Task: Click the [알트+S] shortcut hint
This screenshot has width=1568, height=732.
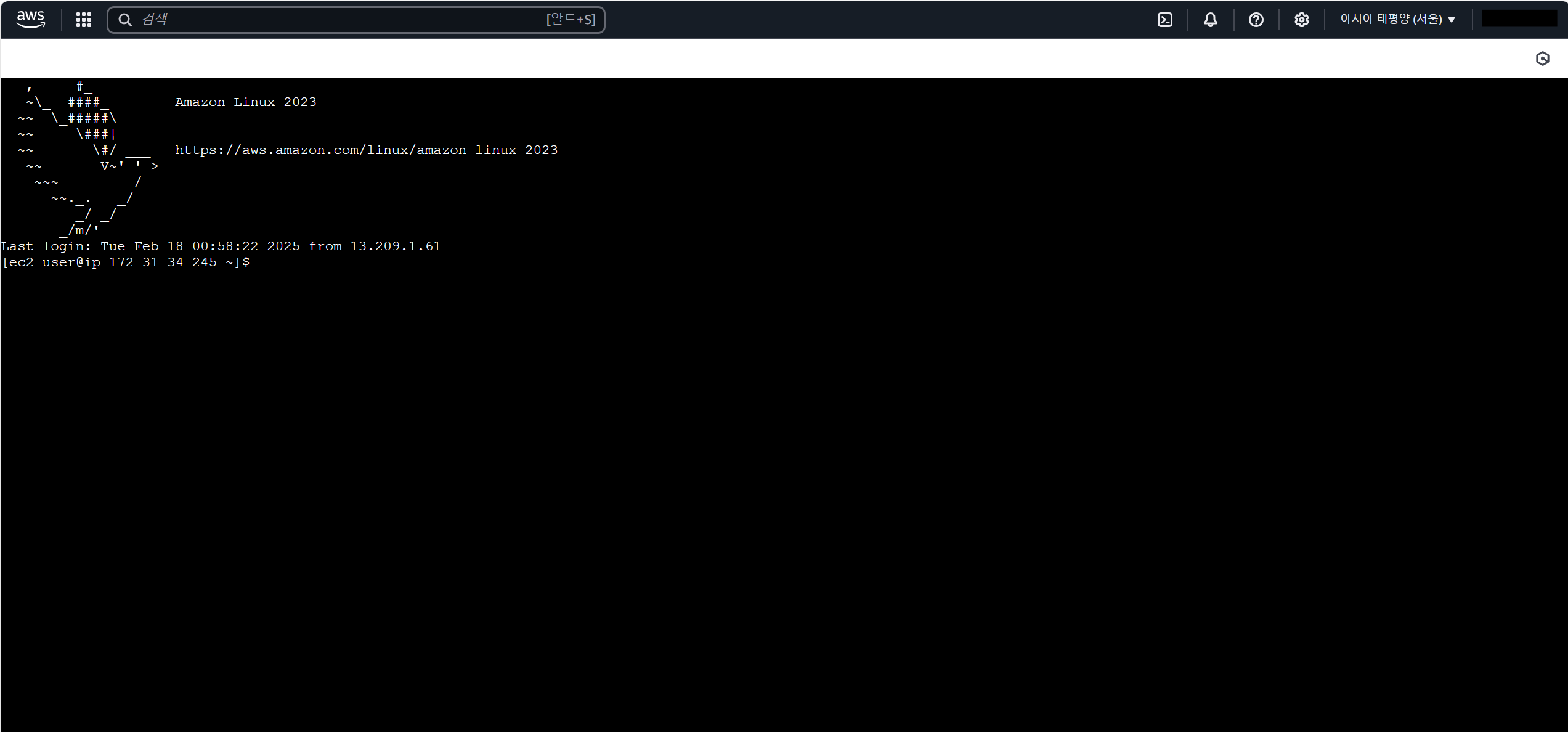Action: tap(571, 20)
